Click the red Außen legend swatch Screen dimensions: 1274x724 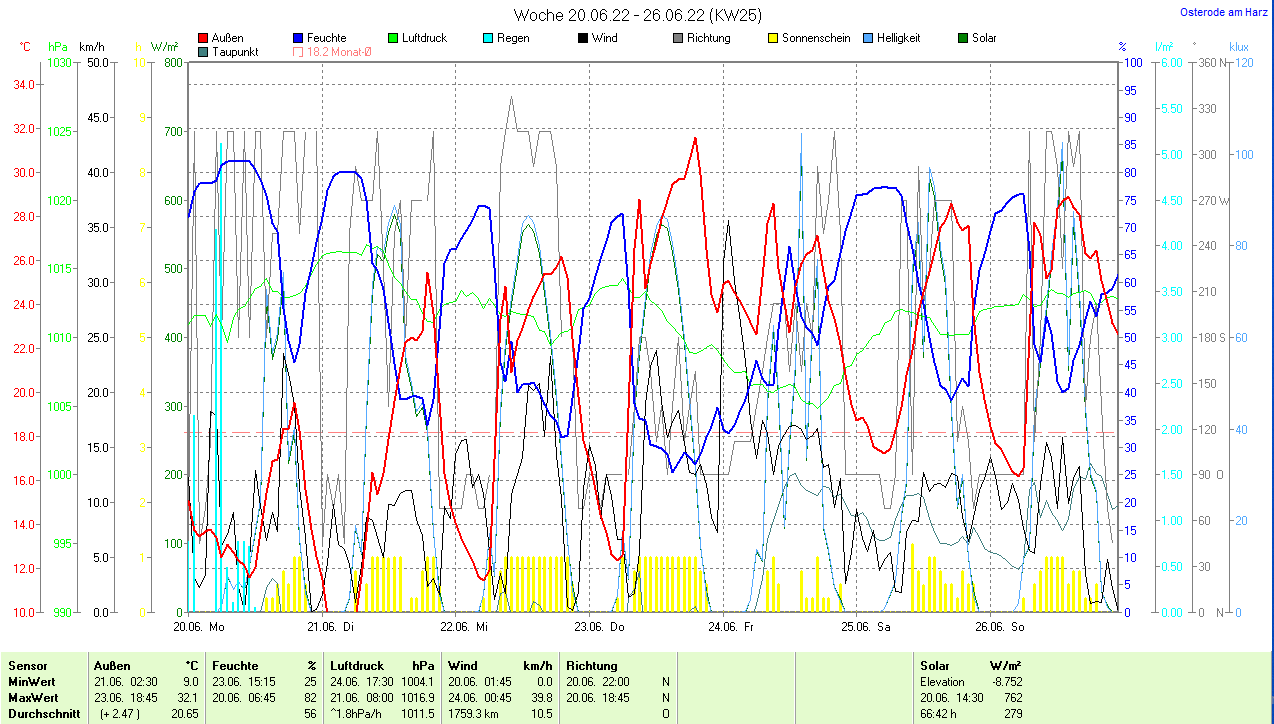204,38
